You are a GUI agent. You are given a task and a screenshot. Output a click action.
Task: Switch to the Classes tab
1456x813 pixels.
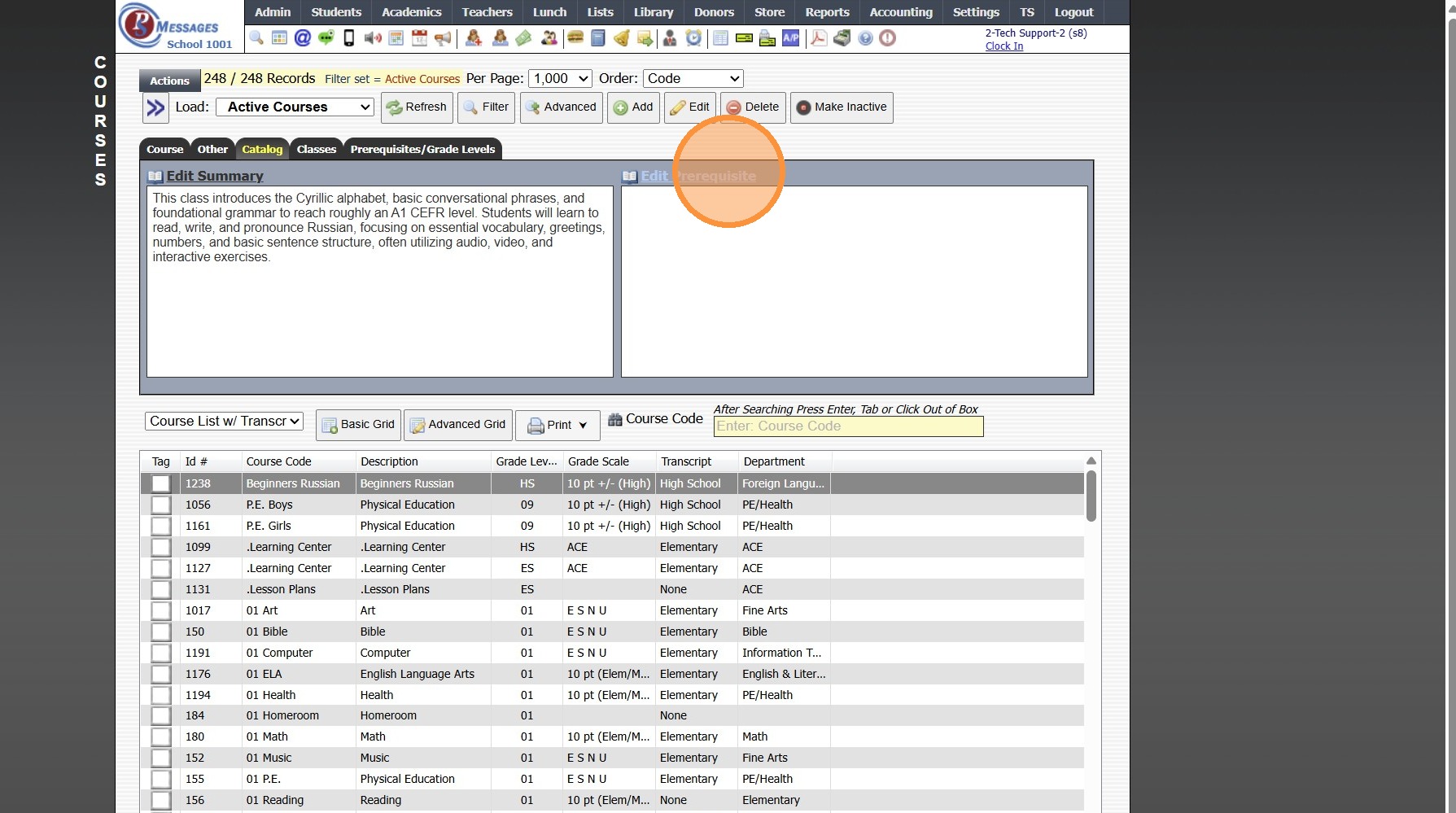click(x=317, y=149)
